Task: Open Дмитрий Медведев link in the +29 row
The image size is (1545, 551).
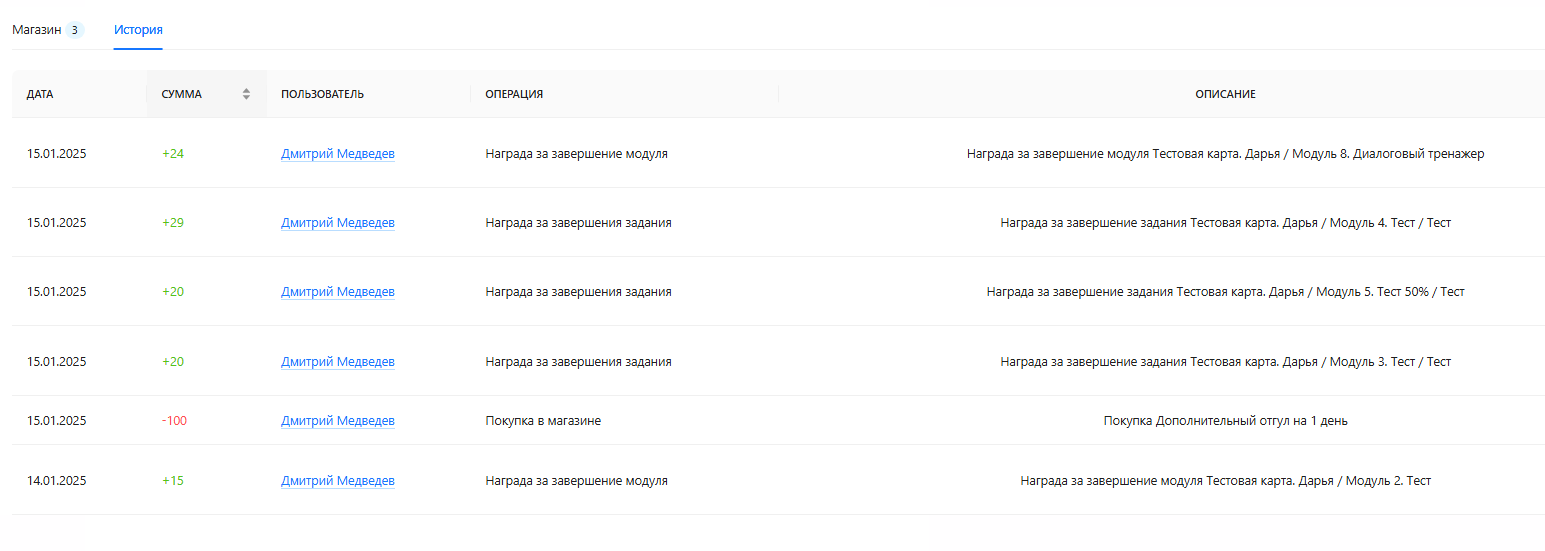Action: click(x=338, y=223)
